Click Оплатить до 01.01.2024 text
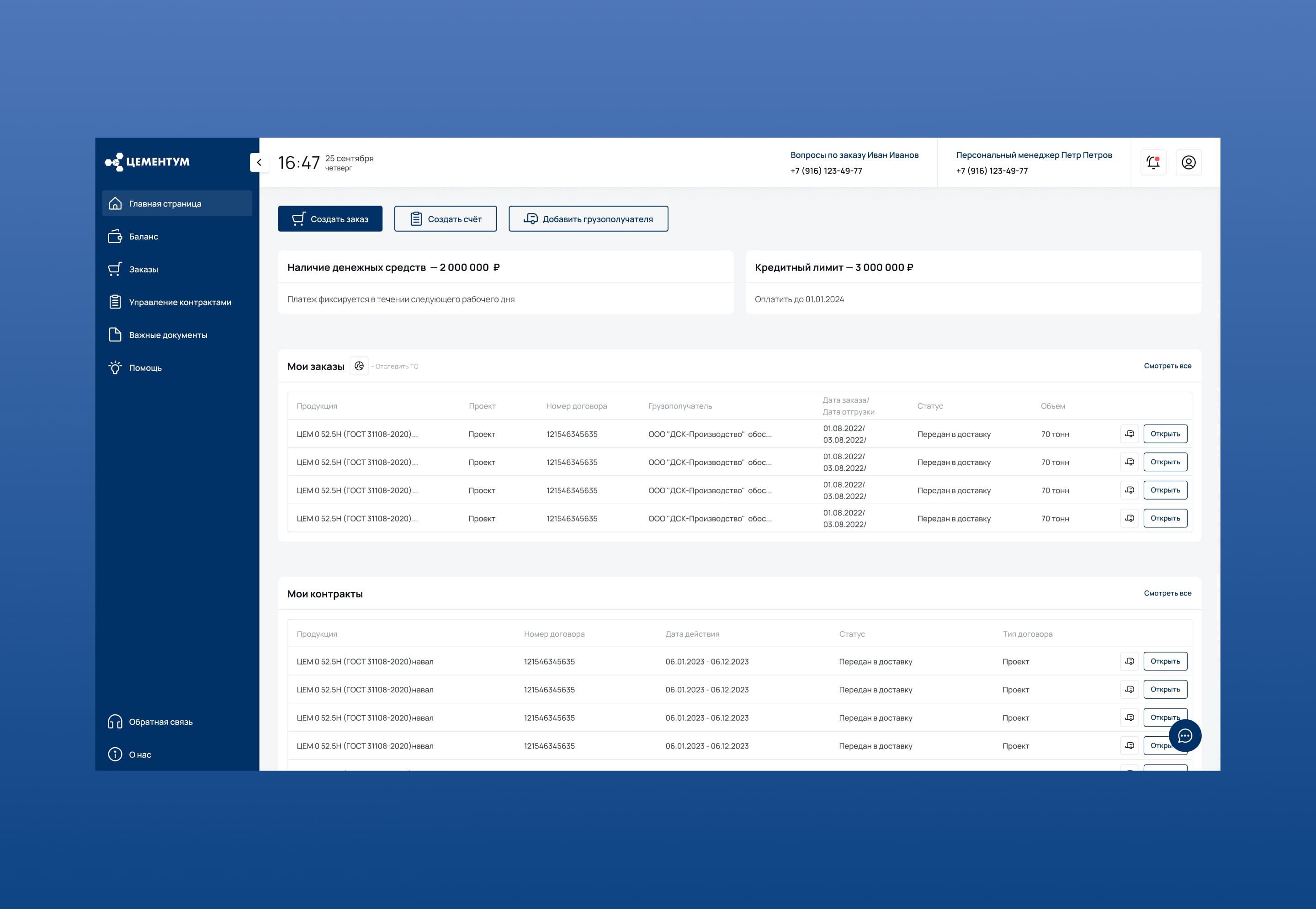This screenshot has height=909, width=1316. click(x=799, y=299)
